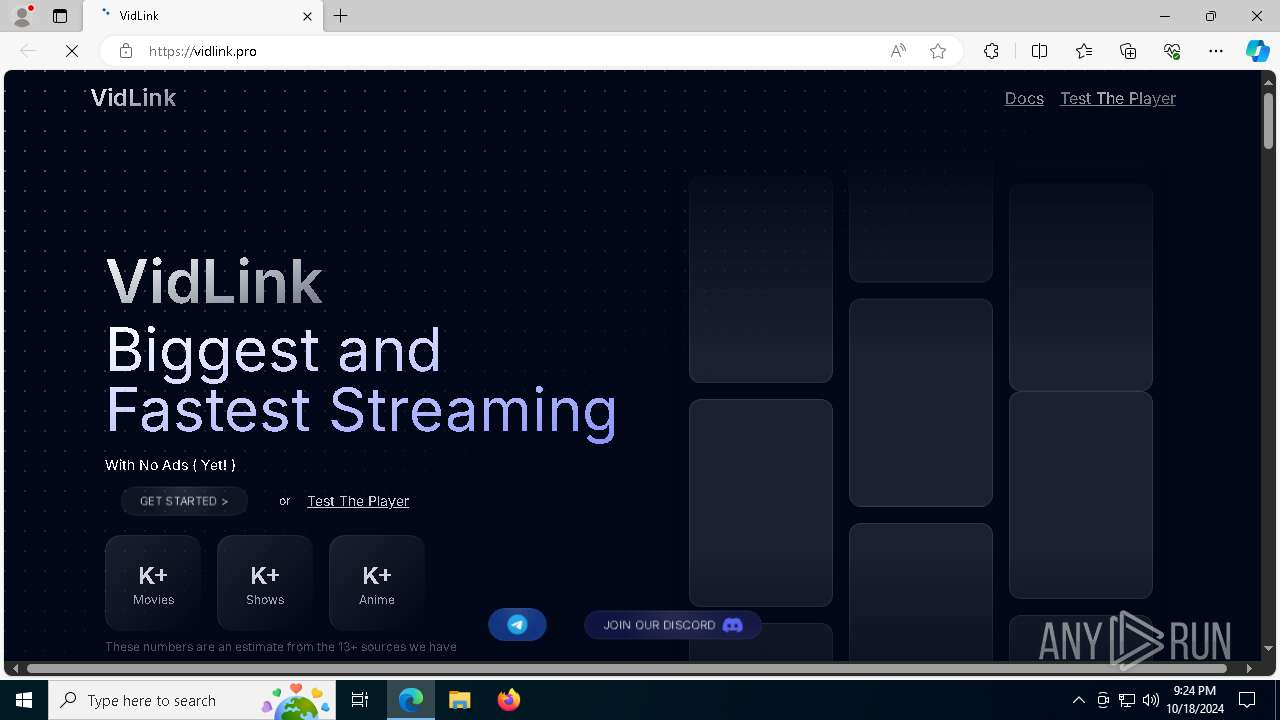Open the Docs link in header

coord(1024,98)
